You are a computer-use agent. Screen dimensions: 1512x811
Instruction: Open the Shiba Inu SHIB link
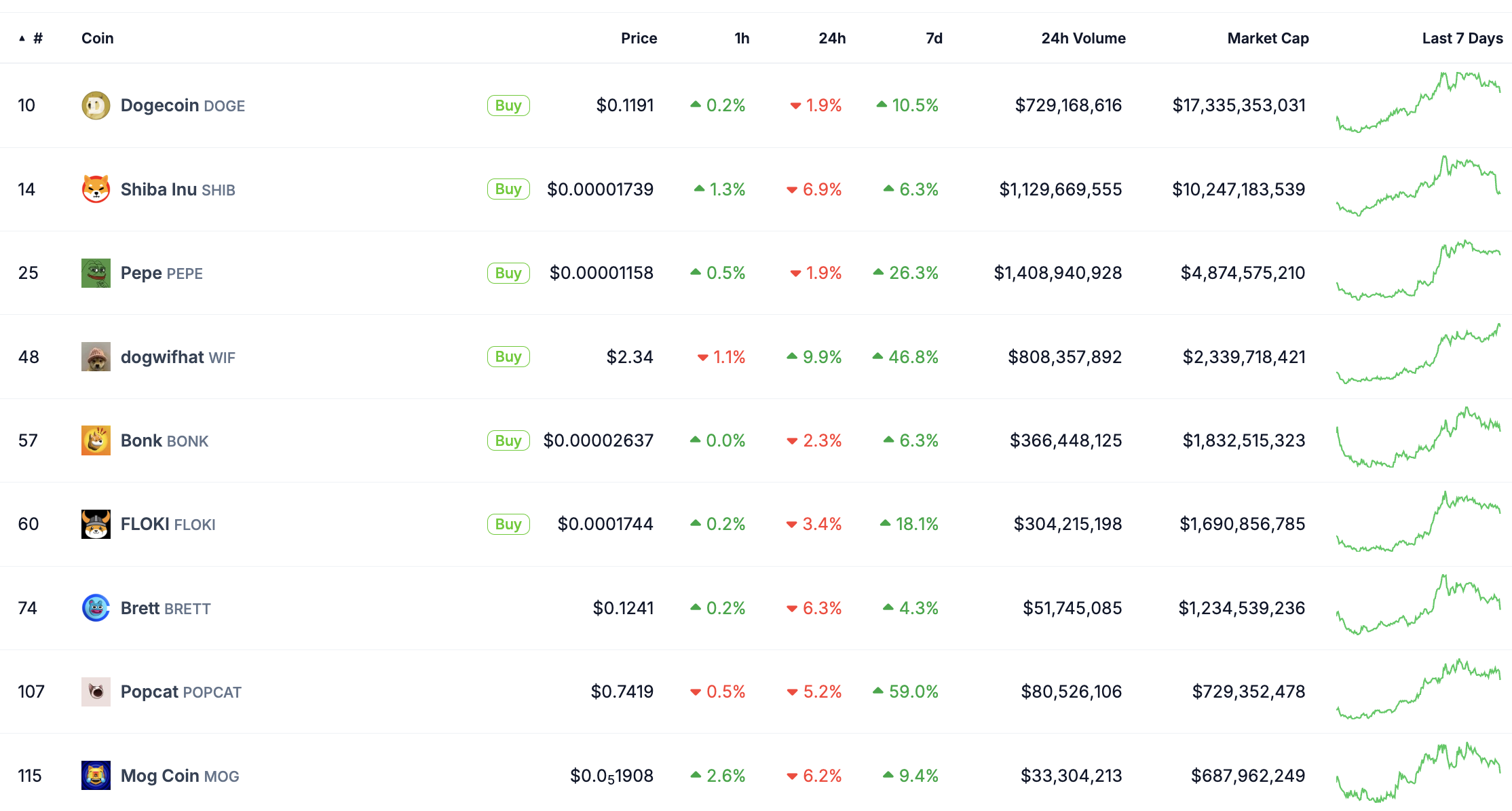pyautogui.click(x=178, y=189)
